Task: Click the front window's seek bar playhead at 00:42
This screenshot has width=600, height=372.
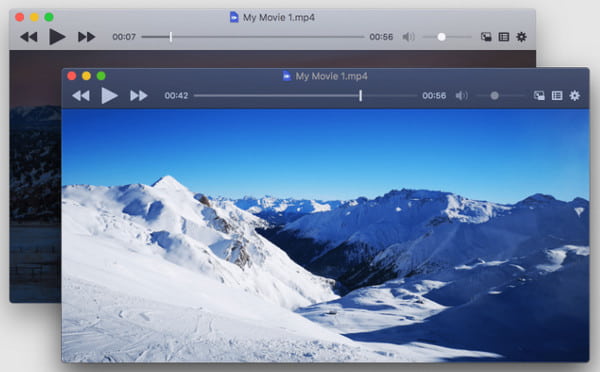Action: click(360, 95)
